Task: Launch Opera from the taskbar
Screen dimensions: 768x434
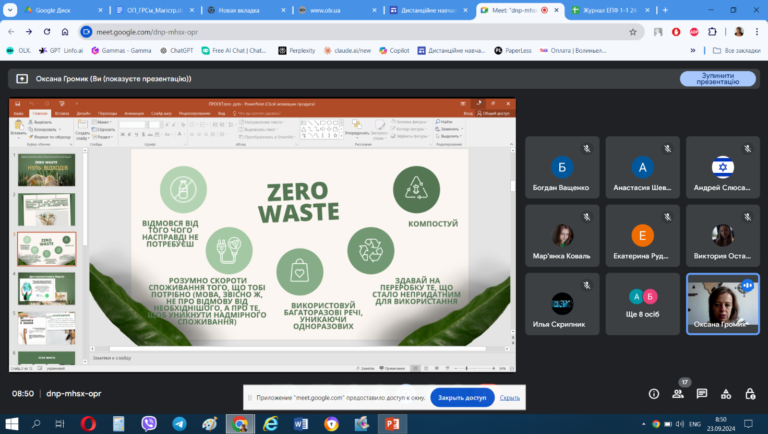Action: pyautogui.click(x=88, y=424)
